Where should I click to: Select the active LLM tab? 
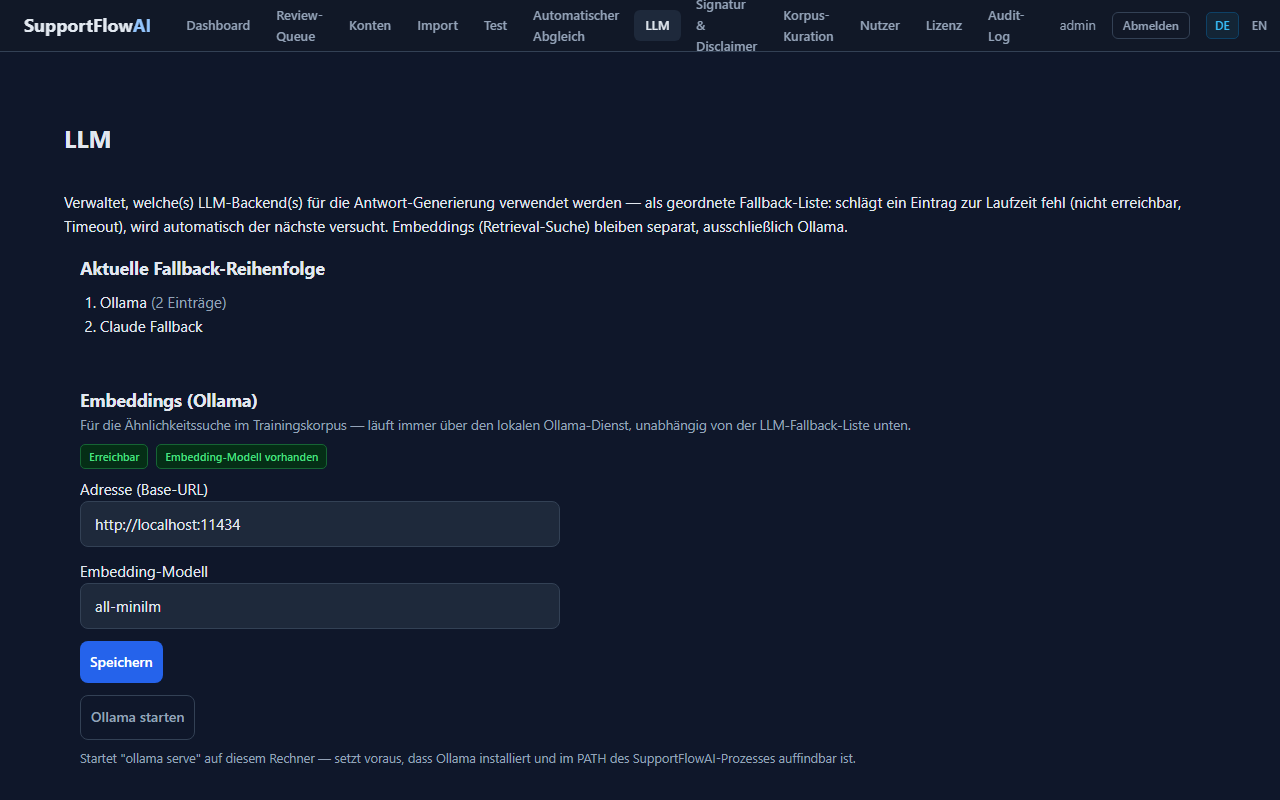click(x=657, y=25)
